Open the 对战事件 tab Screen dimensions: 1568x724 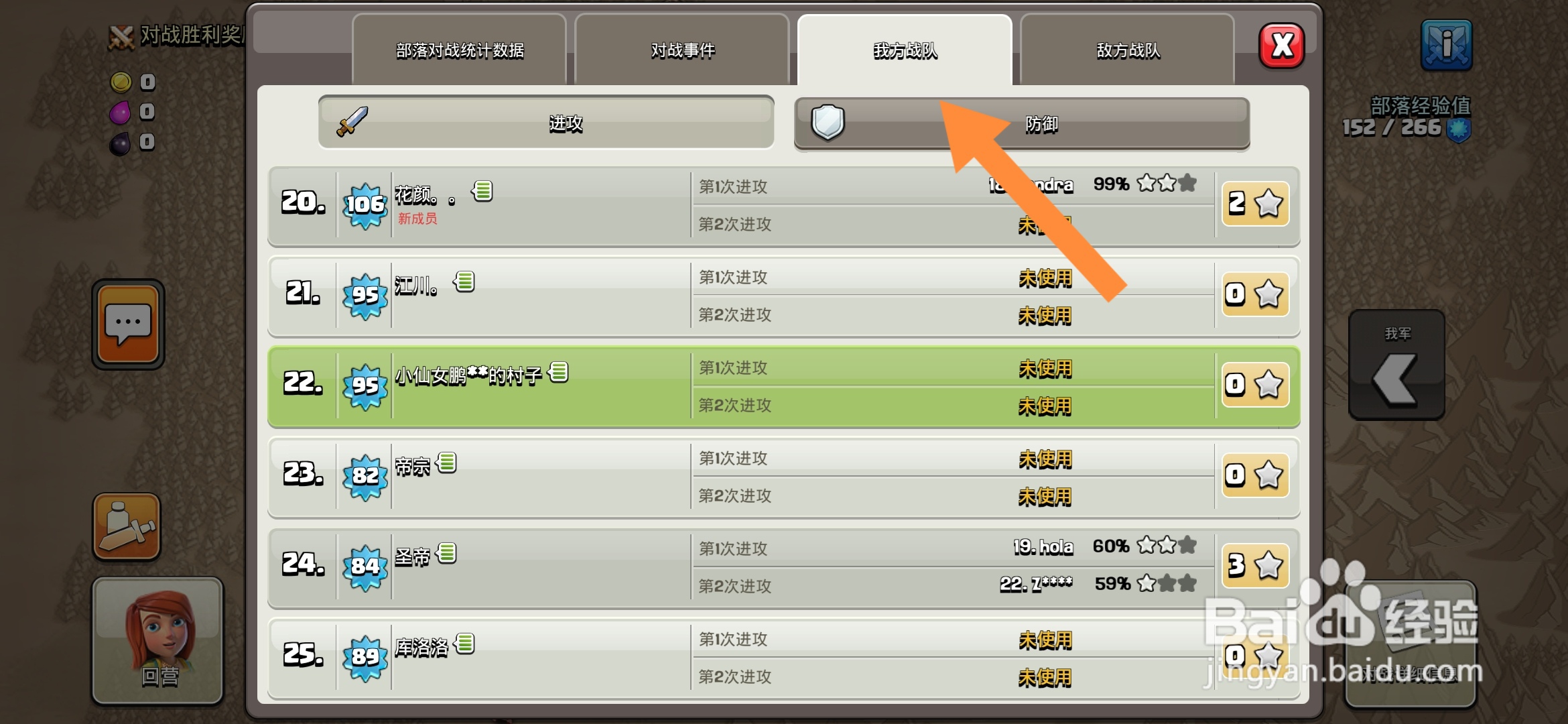[x=682, y=50]
